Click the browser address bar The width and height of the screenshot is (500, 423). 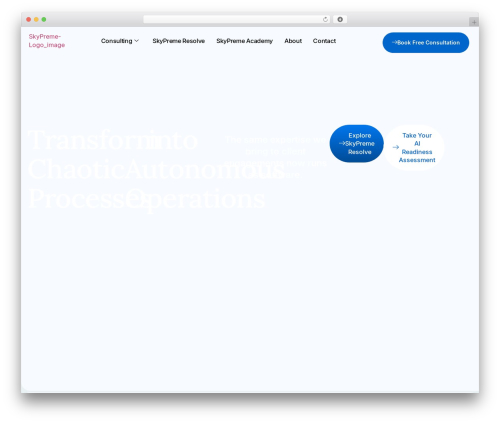[x=236, y=20]
